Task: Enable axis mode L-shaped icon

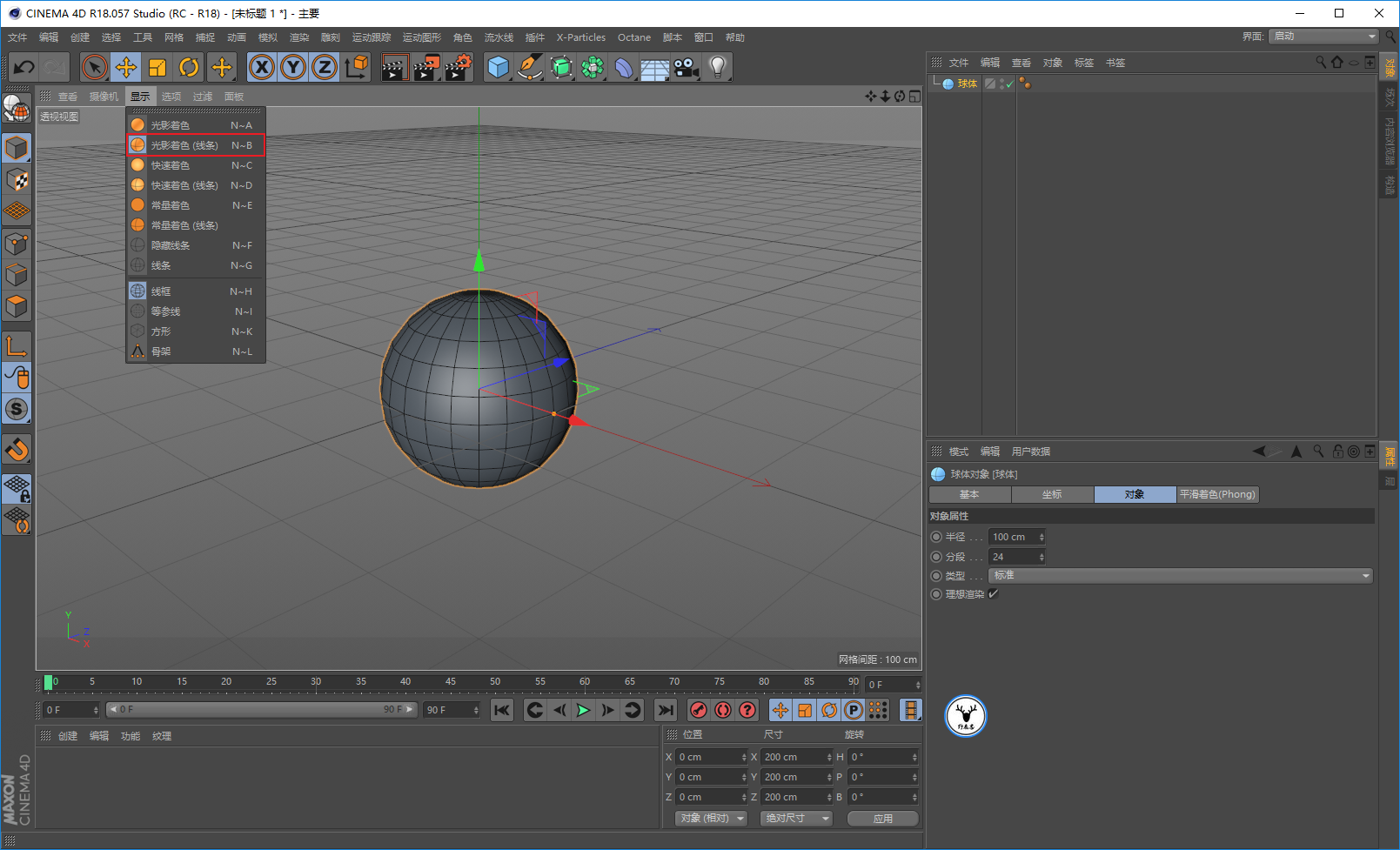Action: (17, 345)
